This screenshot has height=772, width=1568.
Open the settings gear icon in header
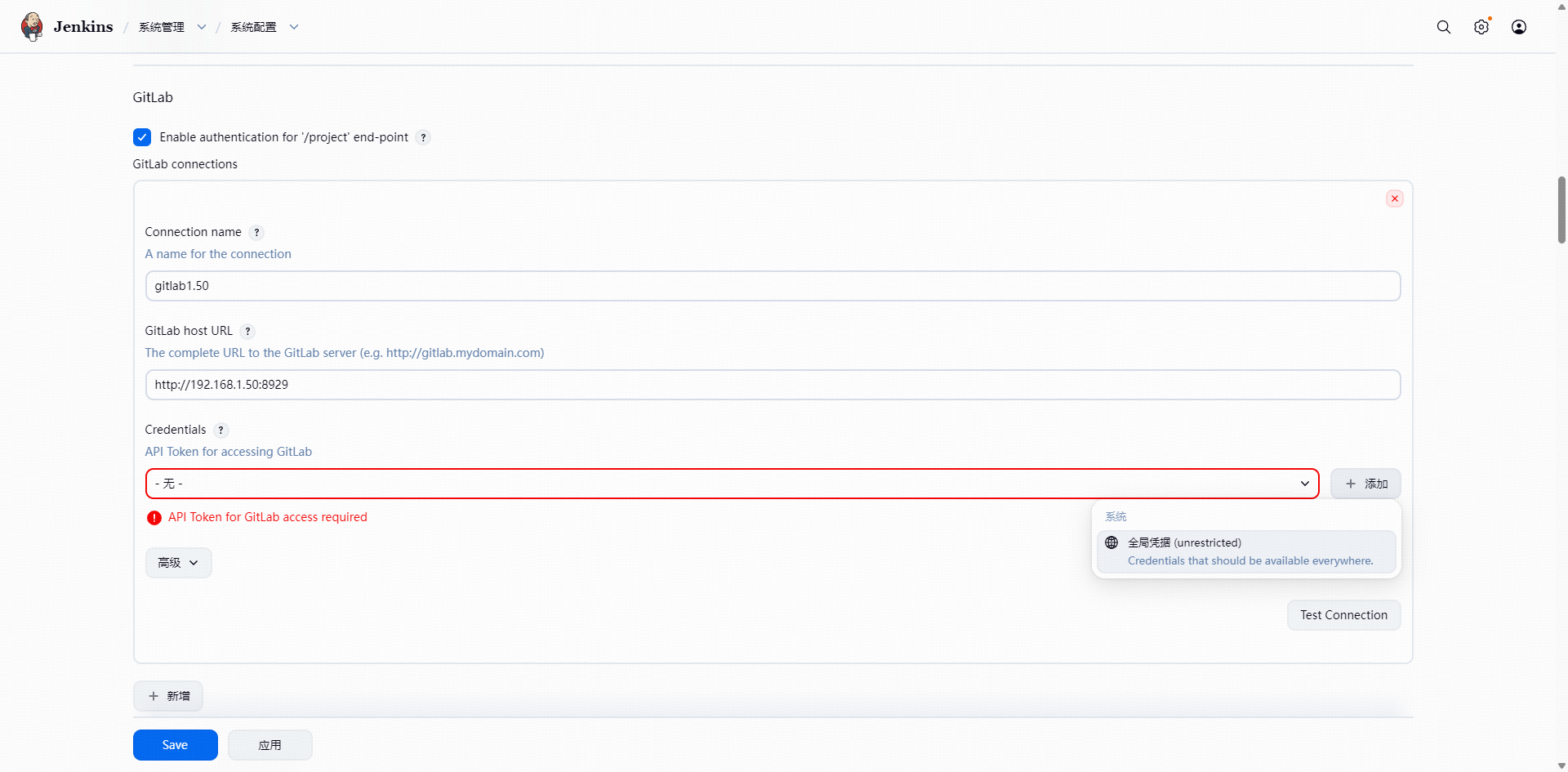[x=1481, y=27]
